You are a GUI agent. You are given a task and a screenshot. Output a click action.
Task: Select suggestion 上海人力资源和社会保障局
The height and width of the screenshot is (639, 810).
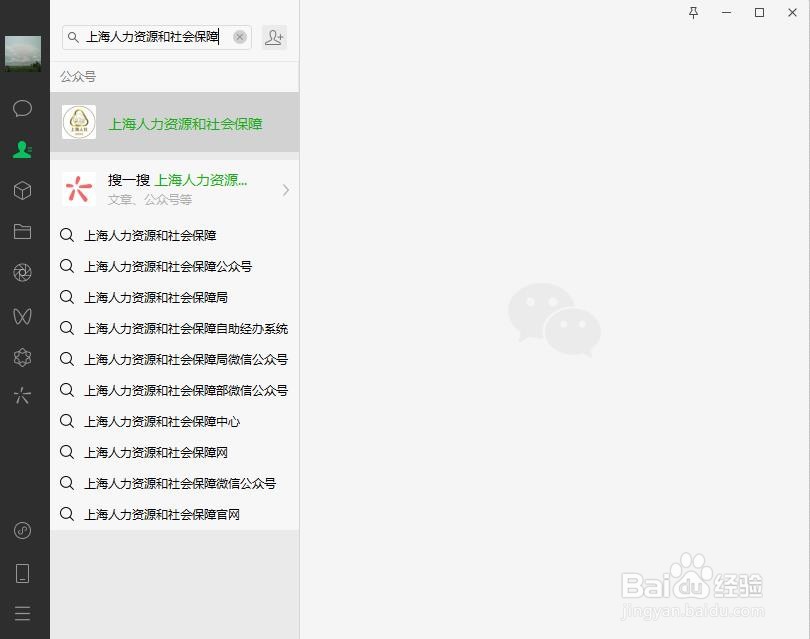(x=175, y=298)
